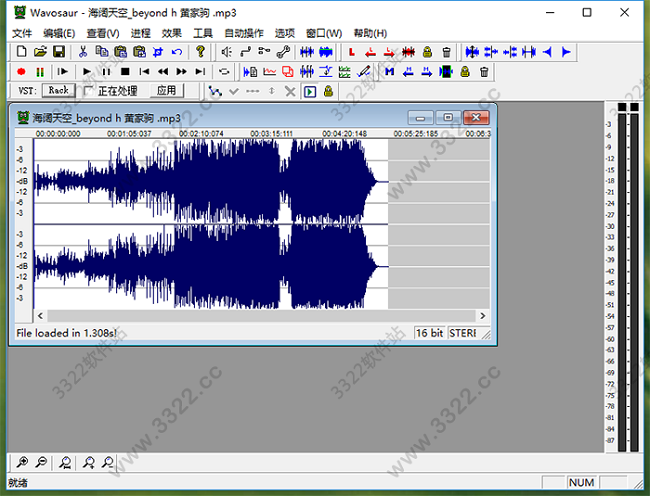Open the wrench configuration icon
This screenshot has height=496, width=650.
tap(284, 52)
